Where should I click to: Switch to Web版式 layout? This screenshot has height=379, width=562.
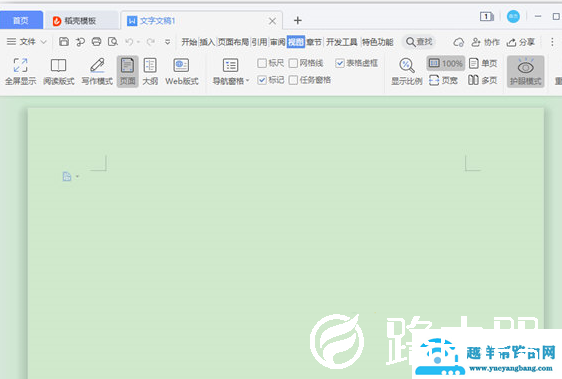182,72
